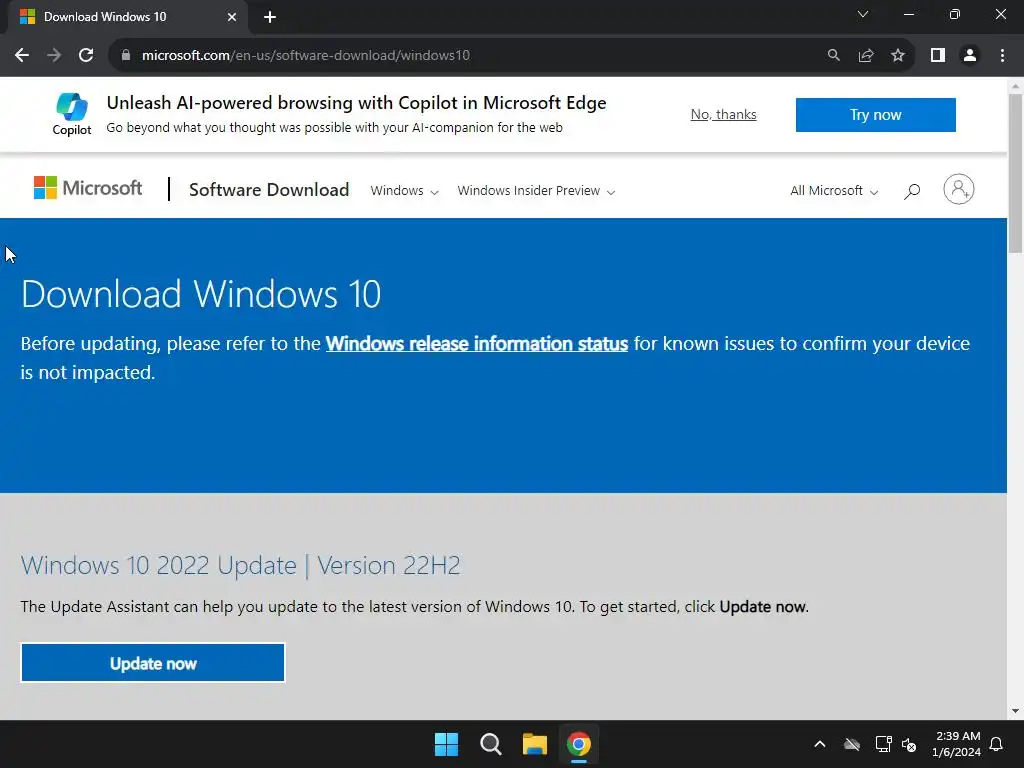1024x768 pixels.
Task: Click the Download Windows 10 heading
Action: (x=201, y=294)
